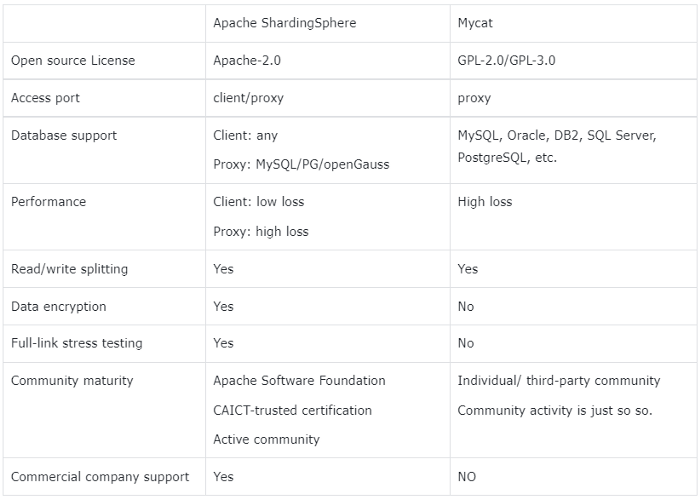The image size is (700, 499).
Task: Click the Mycat column header
Action: pyautogui.click(x=475, y=23)
